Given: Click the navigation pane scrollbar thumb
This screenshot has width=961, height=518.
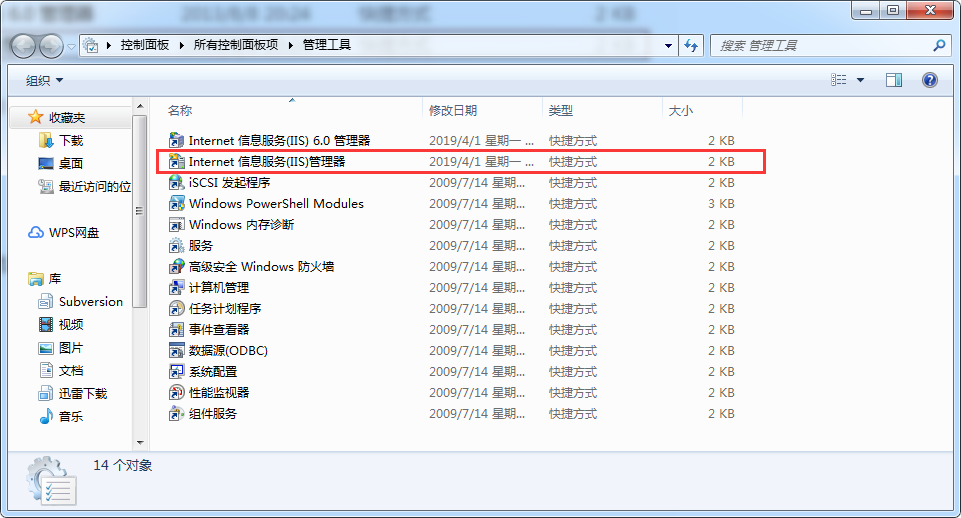Looking at the screenshot, I should click(x=140, y=211).
